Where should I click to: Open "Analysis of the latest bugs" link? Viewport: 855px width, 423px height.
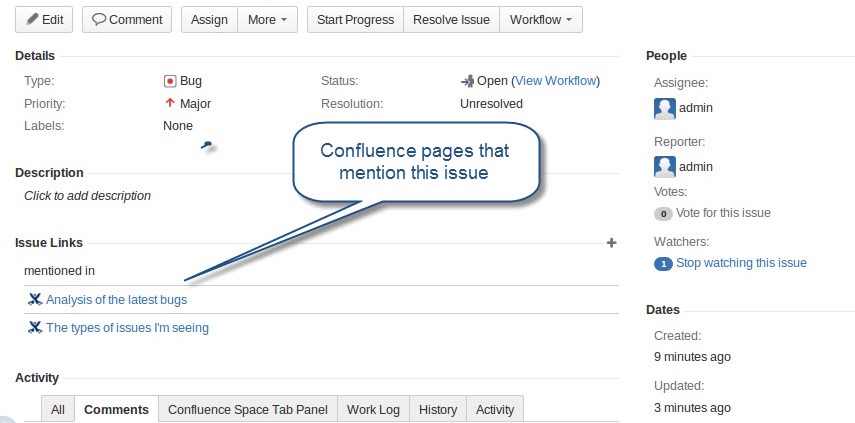pos(116,299)
